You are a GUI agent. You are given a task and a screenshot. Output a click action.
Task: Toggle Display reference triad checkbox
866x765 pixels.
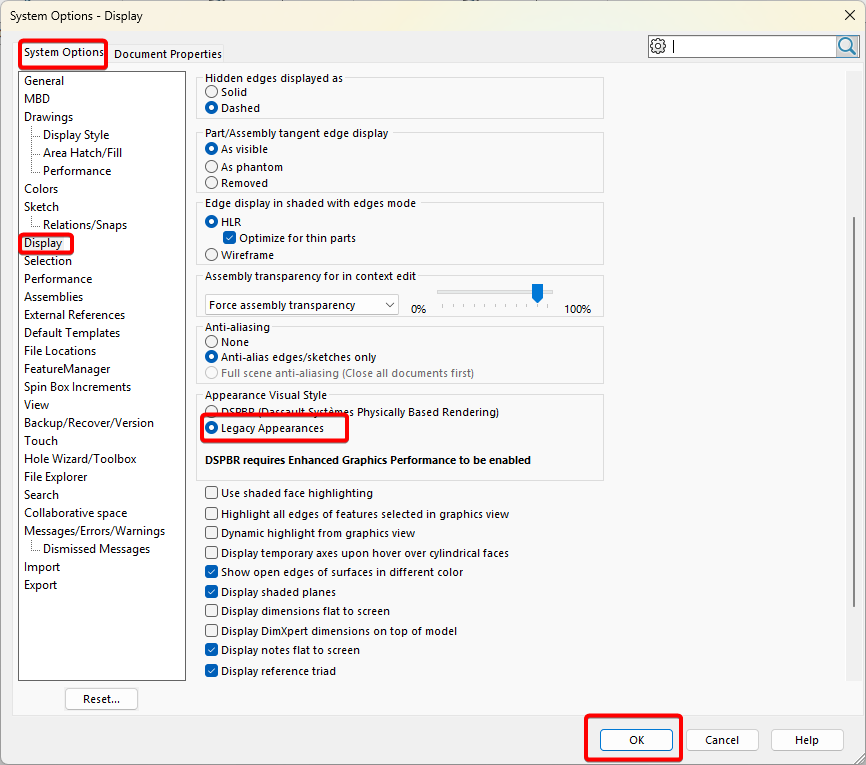point(212,671)
